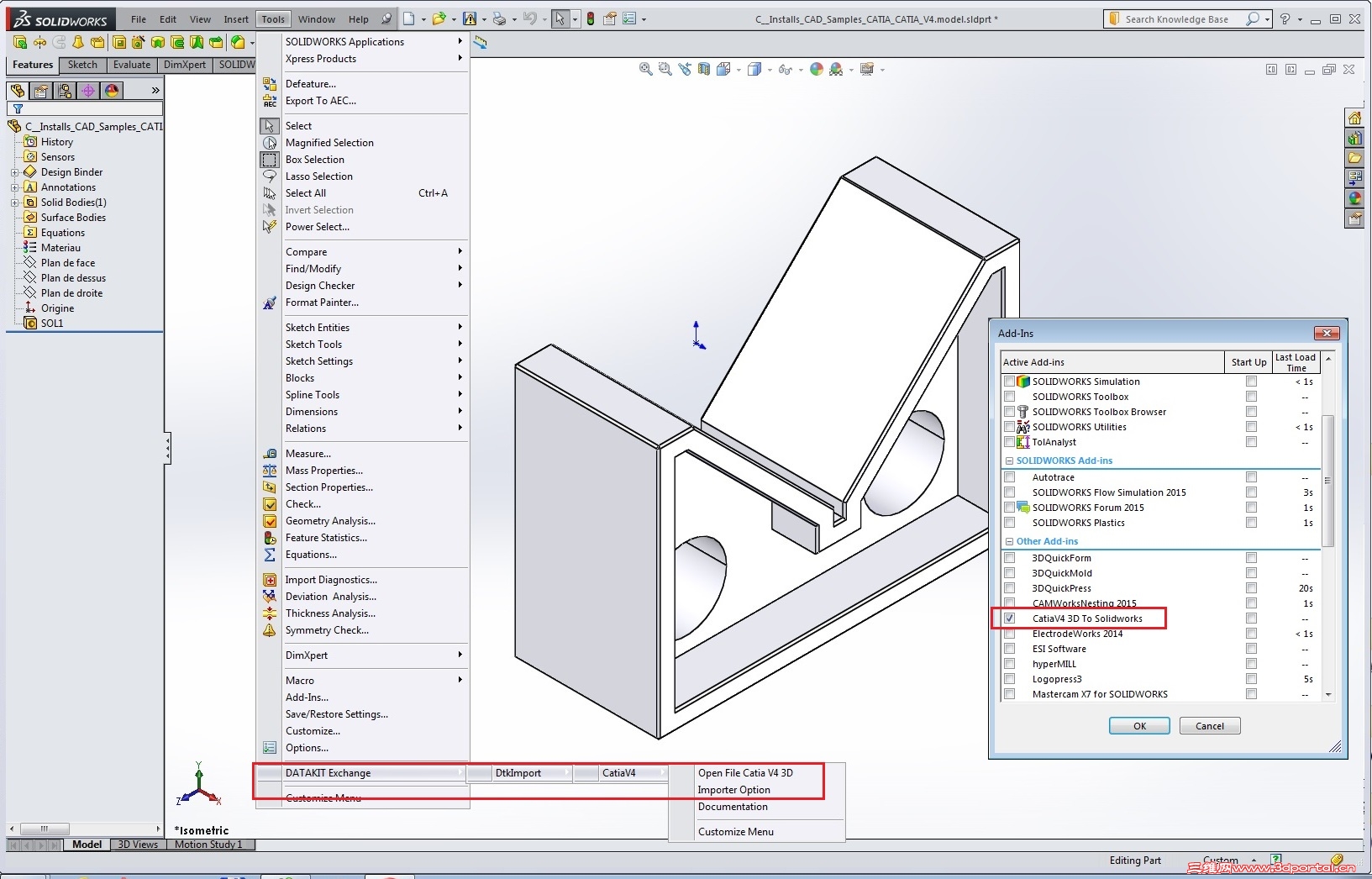The image size is (1372, 879).
Task: Open the Insert menu
Action: [x=236, y=18]
